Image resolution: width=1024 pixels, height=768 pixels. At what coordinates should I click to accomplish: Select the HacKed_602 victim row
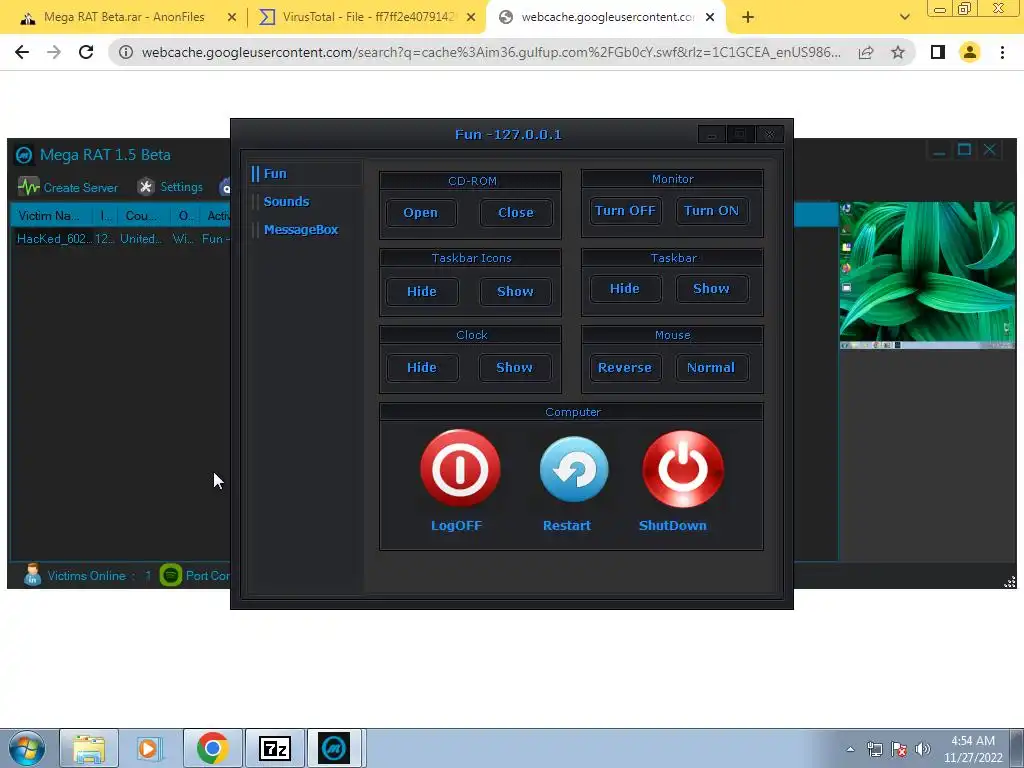121,239
